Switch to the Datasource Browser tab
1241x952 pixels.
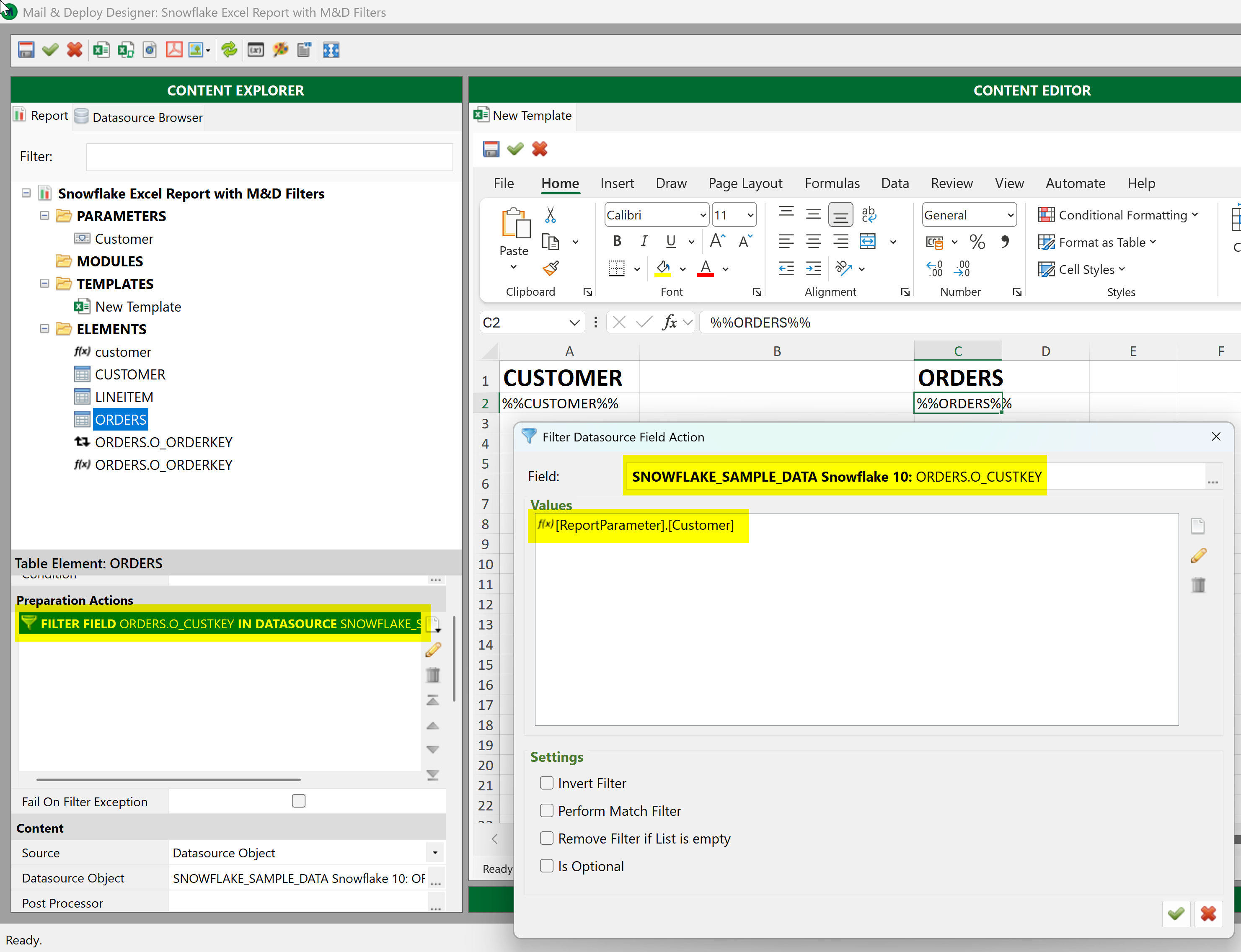tap(139, 117)
